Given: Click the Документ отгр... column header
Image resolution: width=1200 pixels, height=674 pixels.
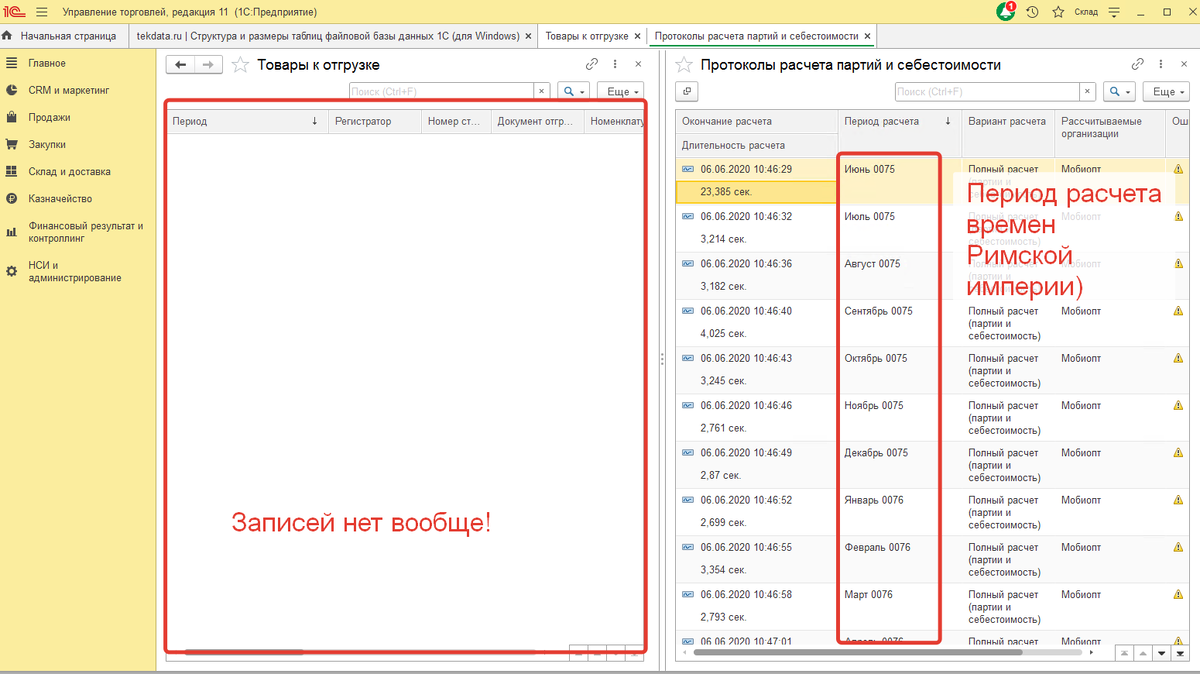Looking at the screenshot, I should point(535,121).
